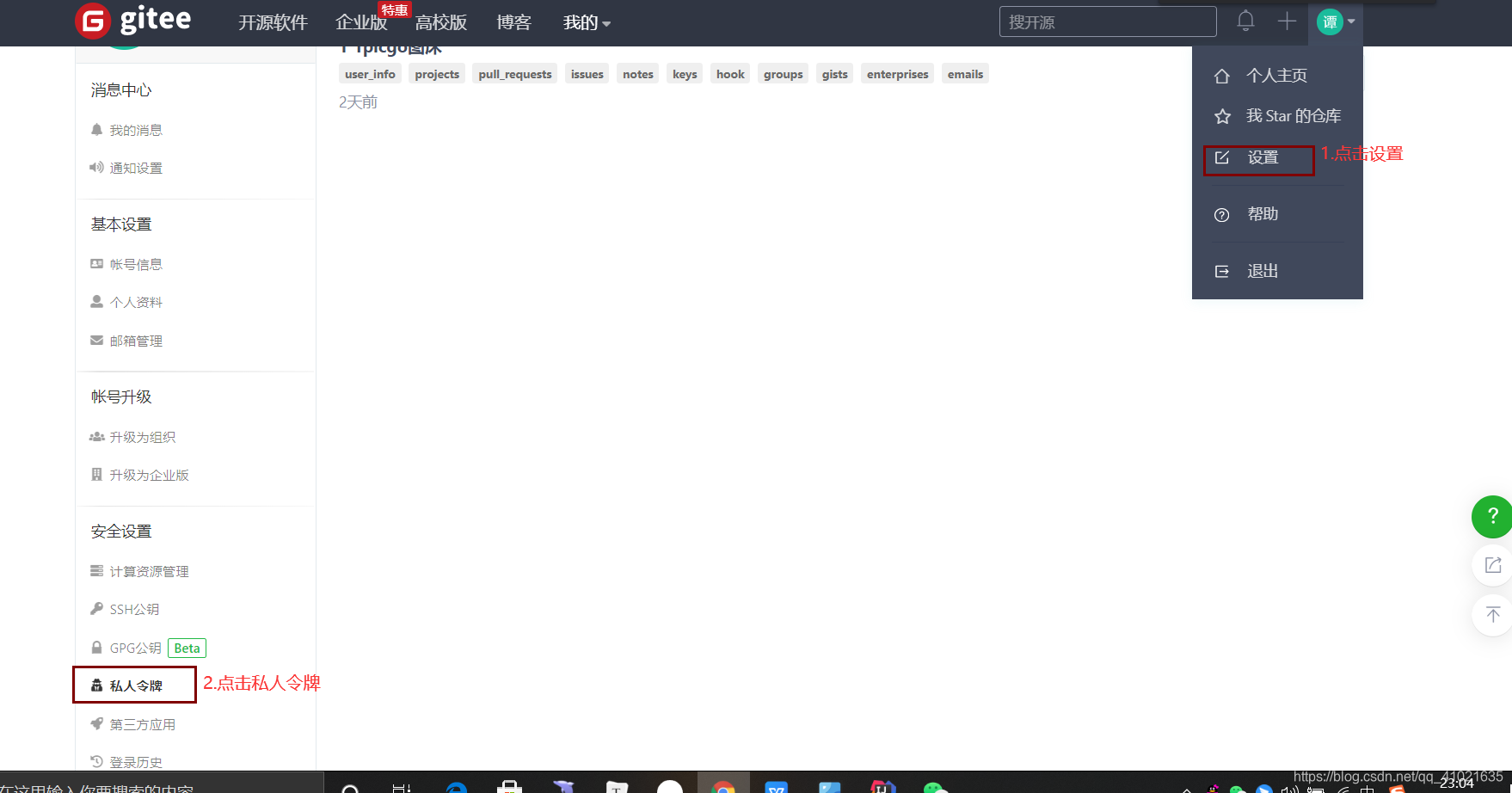Click building icon next to 升级为企业版

(x=96, y=475)
